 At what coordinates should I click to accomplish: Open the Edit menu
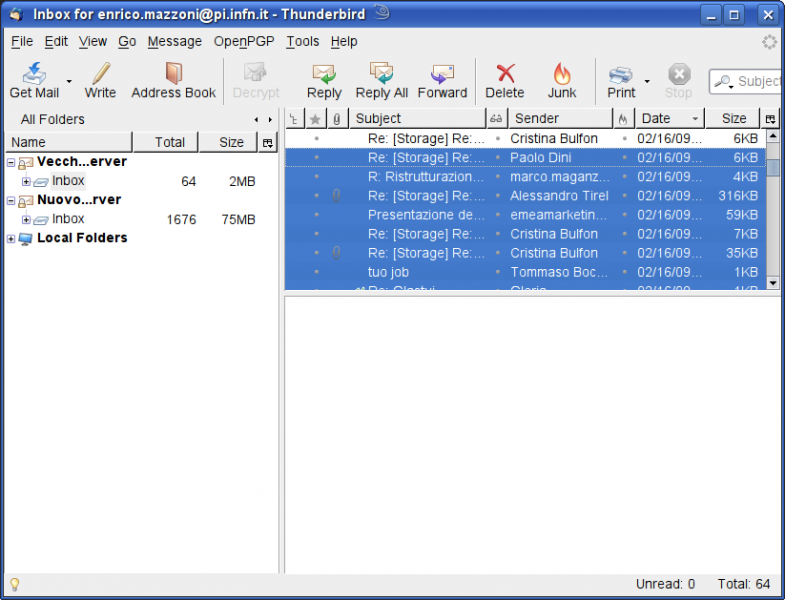[x=56, y=41]
